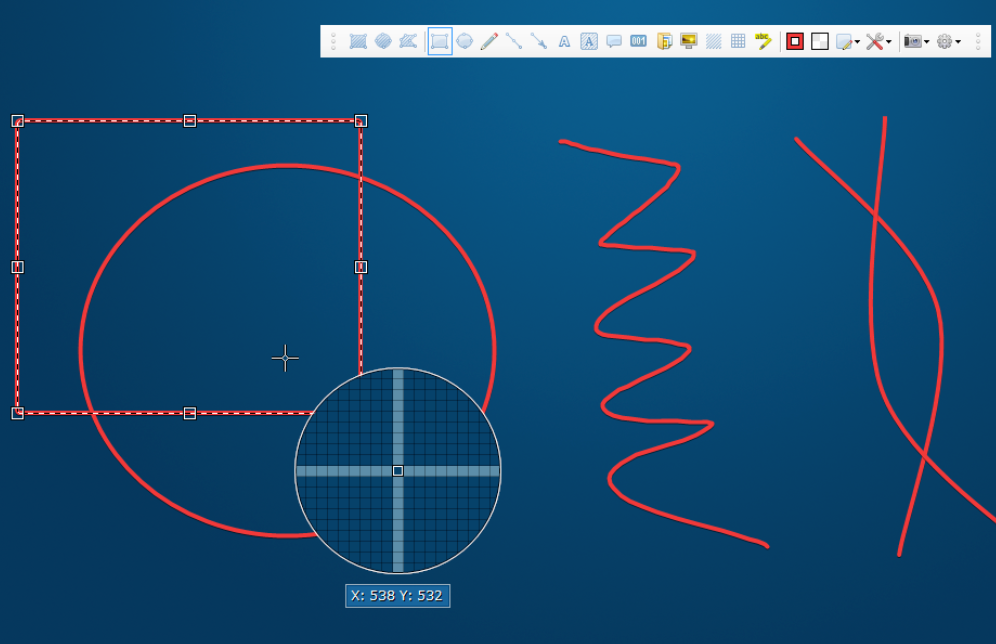Click the top-left selection handle
This screenshot has width=996, height=644.
(x=18, y=121)
